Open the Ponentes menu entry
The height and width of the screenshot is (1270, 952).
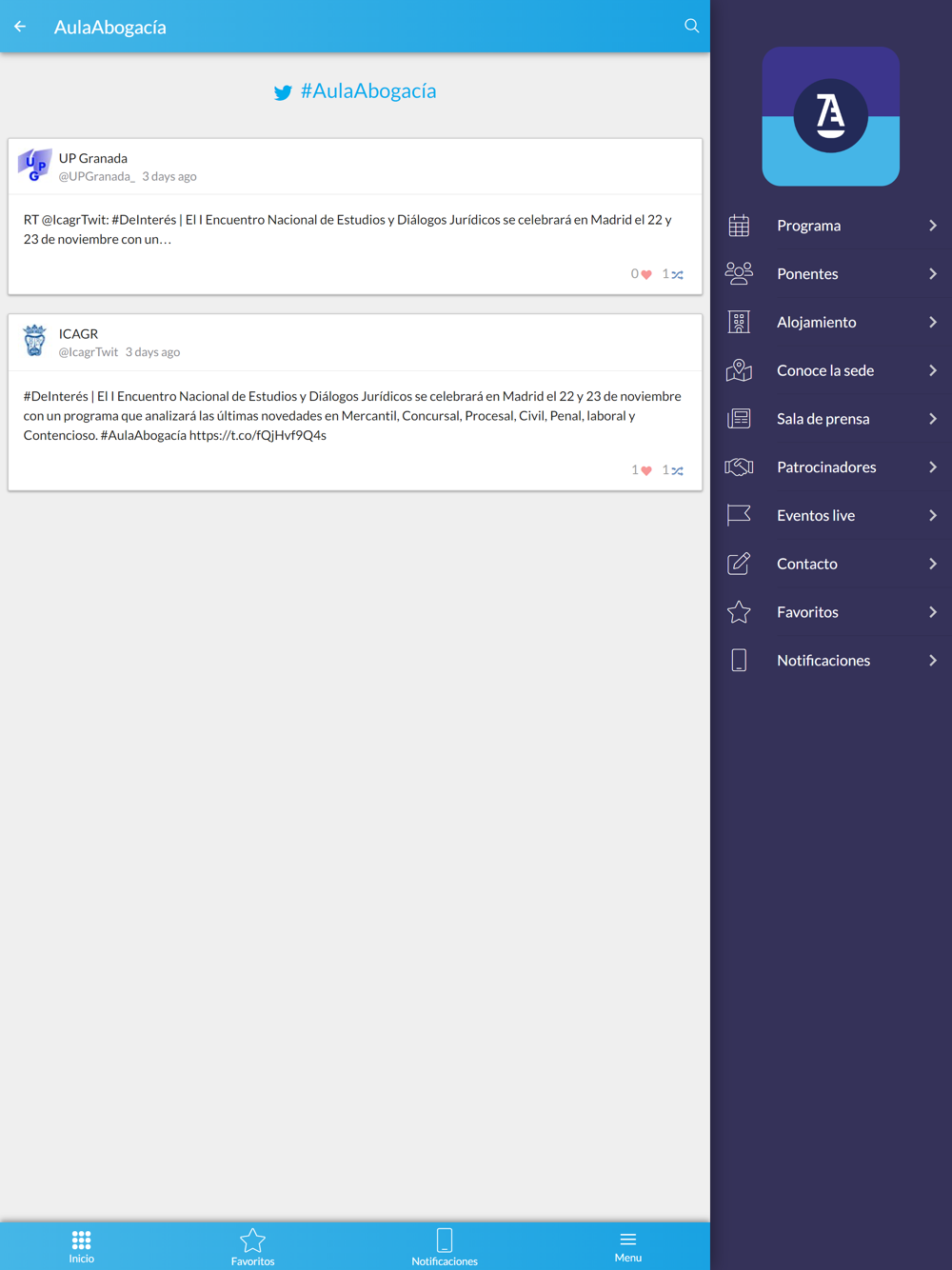[831, 273]
